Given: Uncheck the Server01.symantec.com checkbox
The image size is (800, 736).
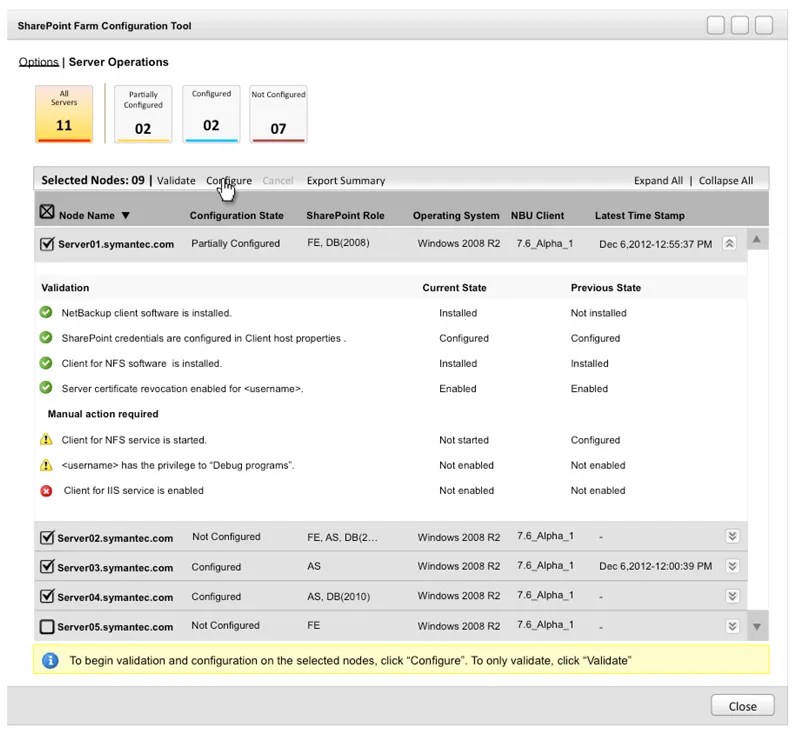Looking at the screenshot, I should click(x=47, y=243).
